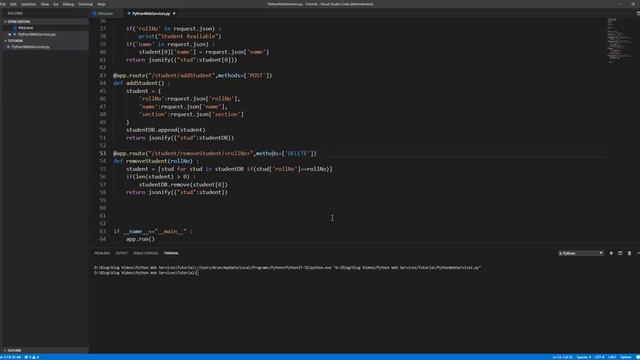This screenshot has height=360, width=640.
Task: Open the Help menu
Action: (x=101, y=4)
